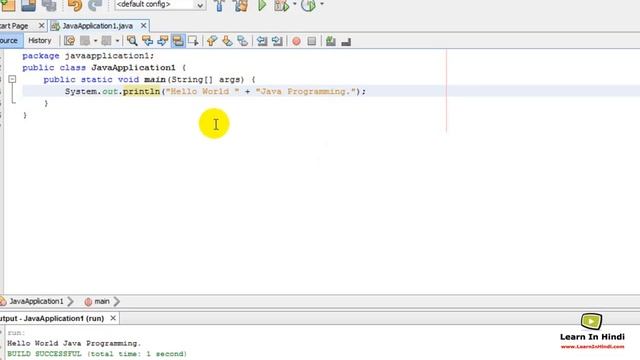
Task: Run the project with green play button
Action: pos(262,5)
